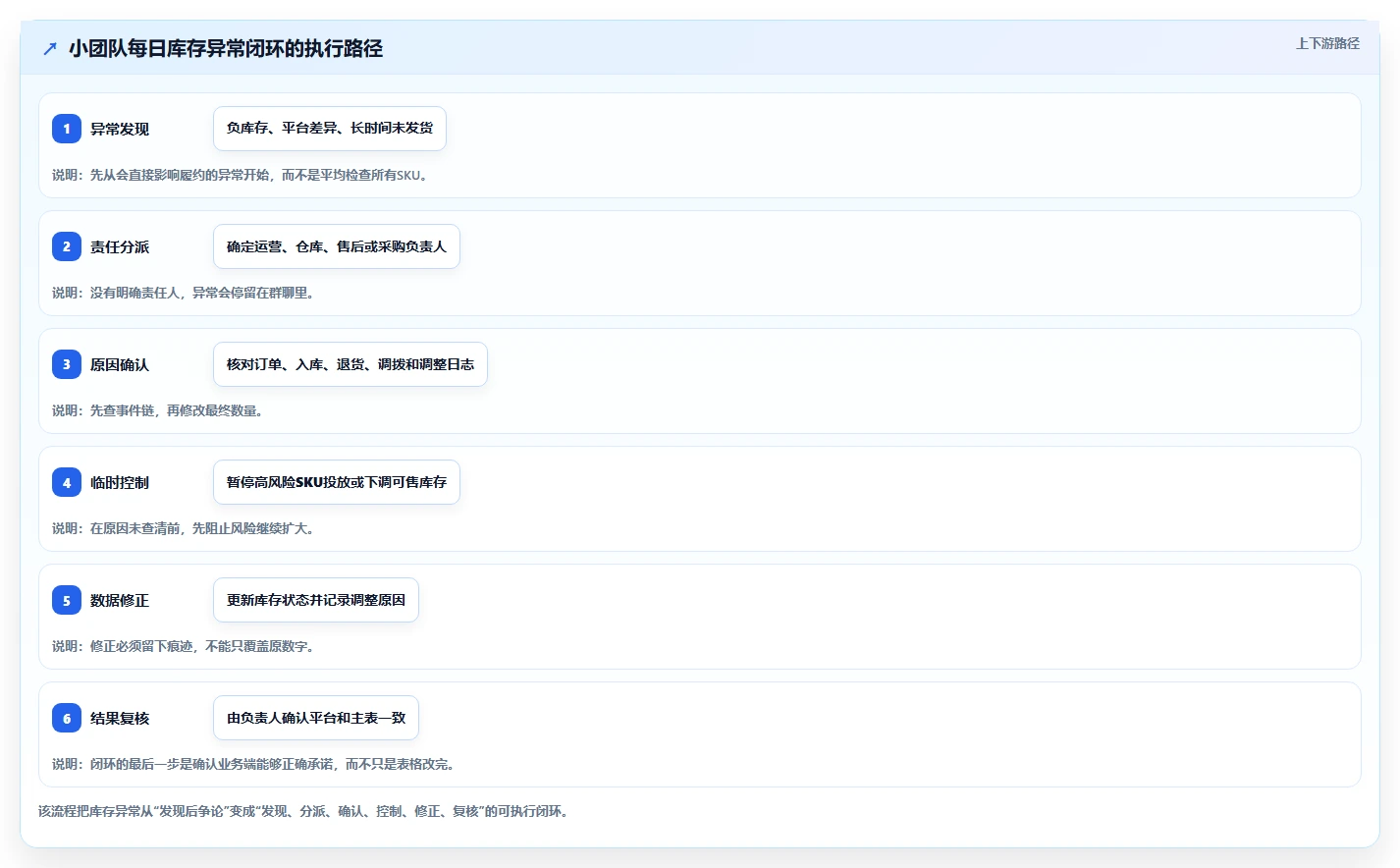The width and height of the screenshot is (1400, 868).
Task: Click the 原因确认 step title
Action: point(120,364)
